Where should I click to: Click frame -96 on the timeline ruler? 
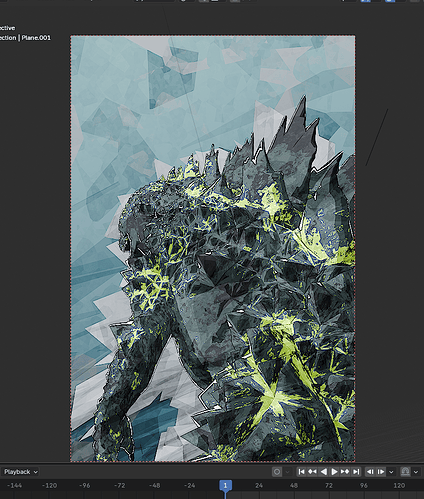pyautogui.click(x=85, y=485)
